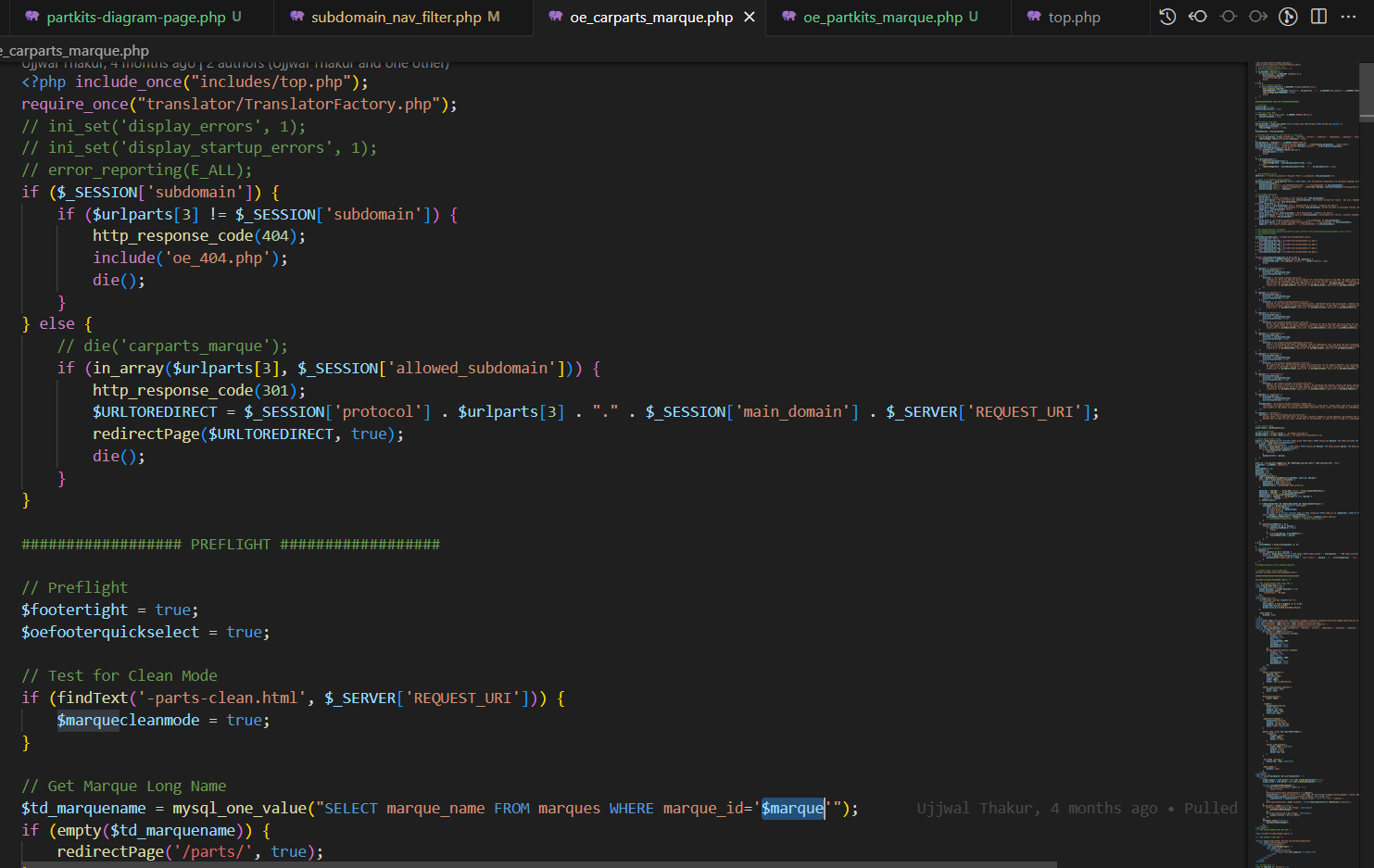
Task: Click the elephant icon on subdomain_nav_filter.php tab
Action: [x=296, y=17]
